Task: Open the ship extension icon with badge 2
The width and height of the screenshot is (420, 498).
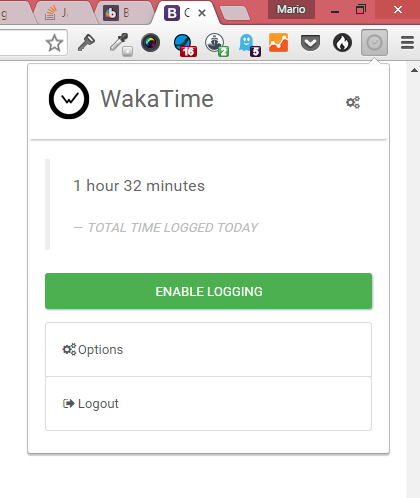Action: pos(217,44)
